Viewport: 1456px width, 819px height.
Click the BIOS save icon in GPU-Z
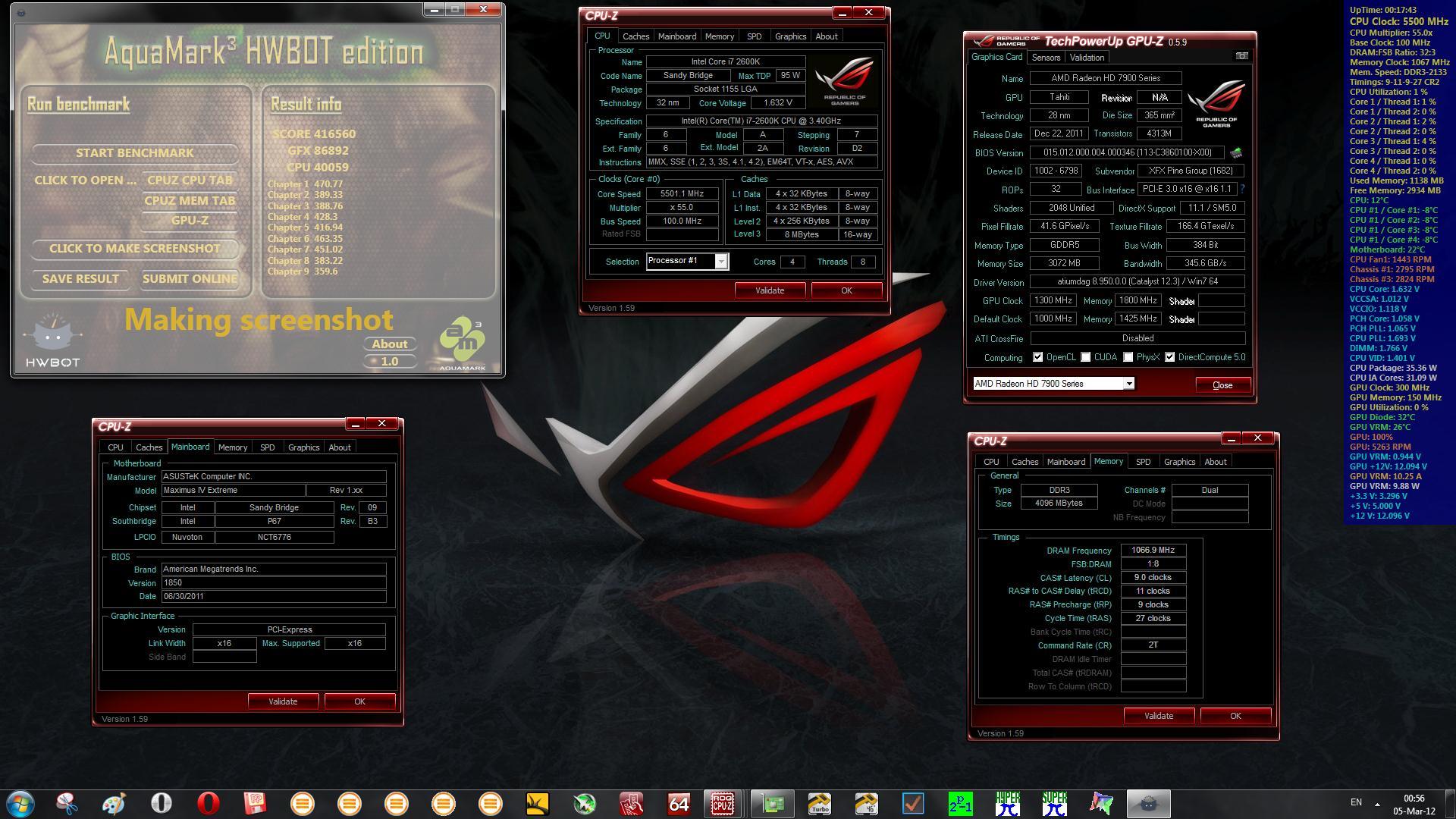1236,152
